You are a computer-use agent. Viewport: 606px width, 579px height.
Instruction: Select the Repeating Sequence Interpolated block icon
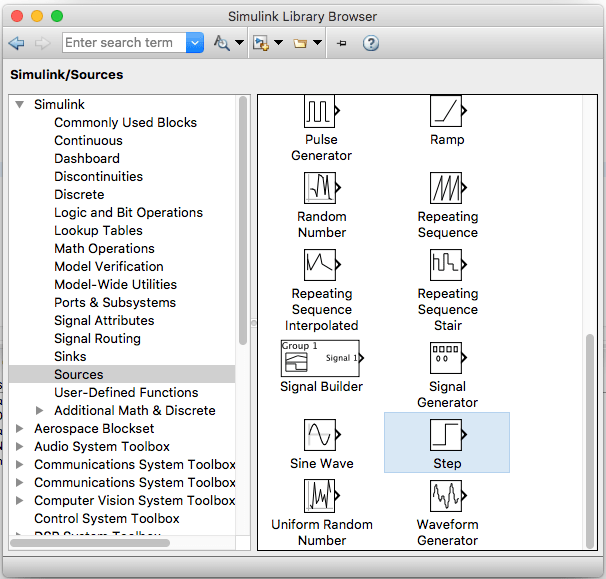(x=321, y=265)
